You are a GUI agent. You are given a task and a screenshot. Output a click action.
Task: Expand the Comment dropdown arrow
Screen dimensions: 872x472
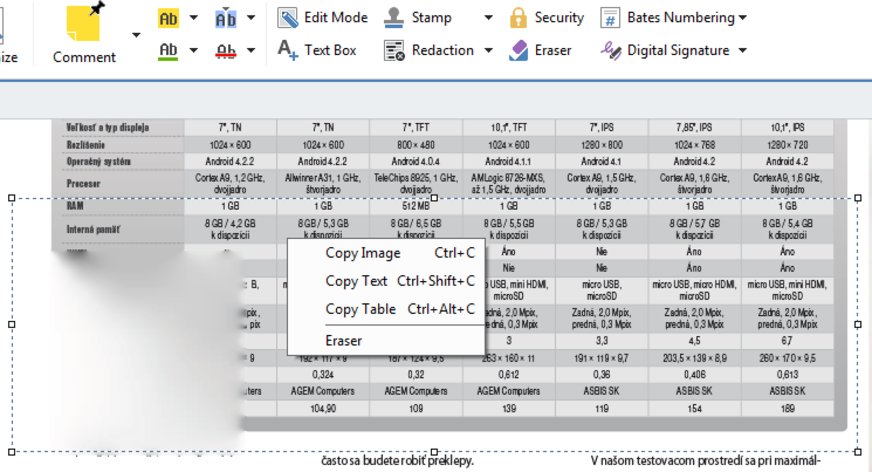(x=136, y=35)
